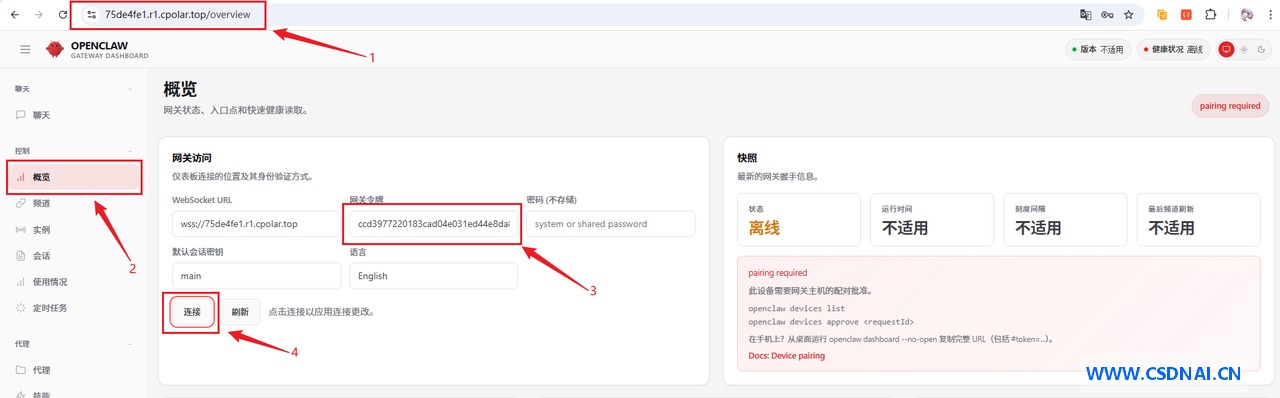This screenshot has width=1280, height=398.
Task: Click the pairing required badge
Action: tap(1230, 105)
